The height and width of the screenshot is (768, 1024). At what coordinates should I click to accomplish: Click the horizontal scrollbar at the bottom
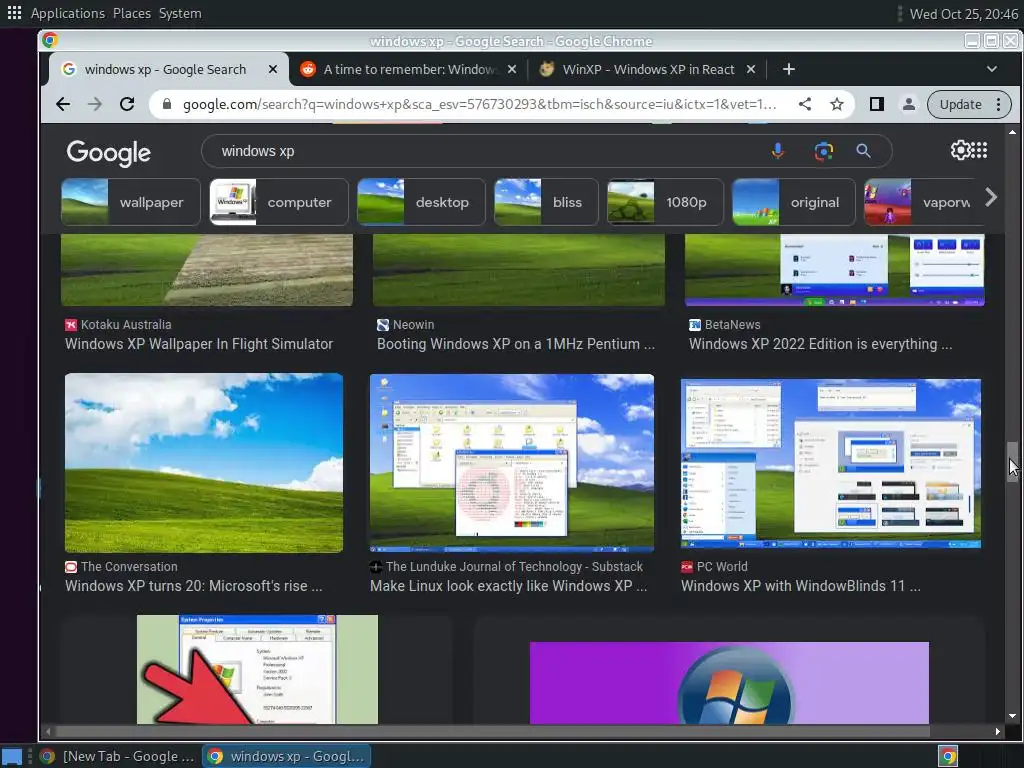pos(492,731)
